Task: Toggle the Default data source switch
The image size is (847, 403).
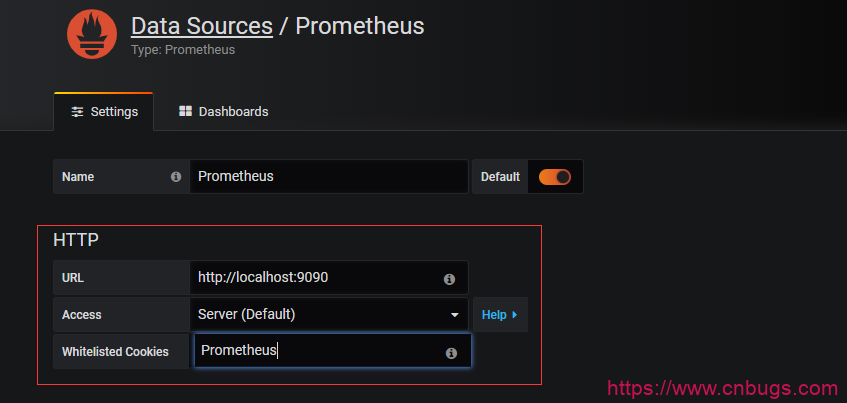Action: pyautogui.click(x=554, y=177)
